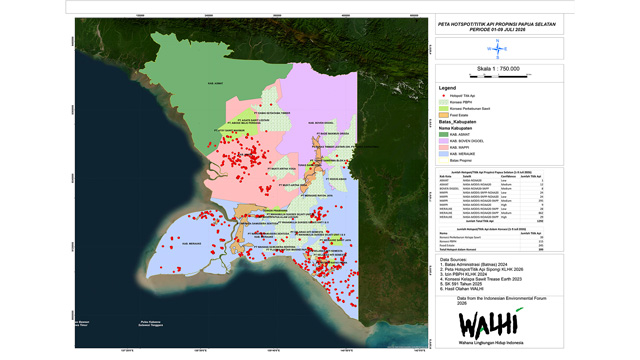Click the red Hotspot/Titik Api legend dot
This screenshot has width=640, height=360.
point(443,96)
